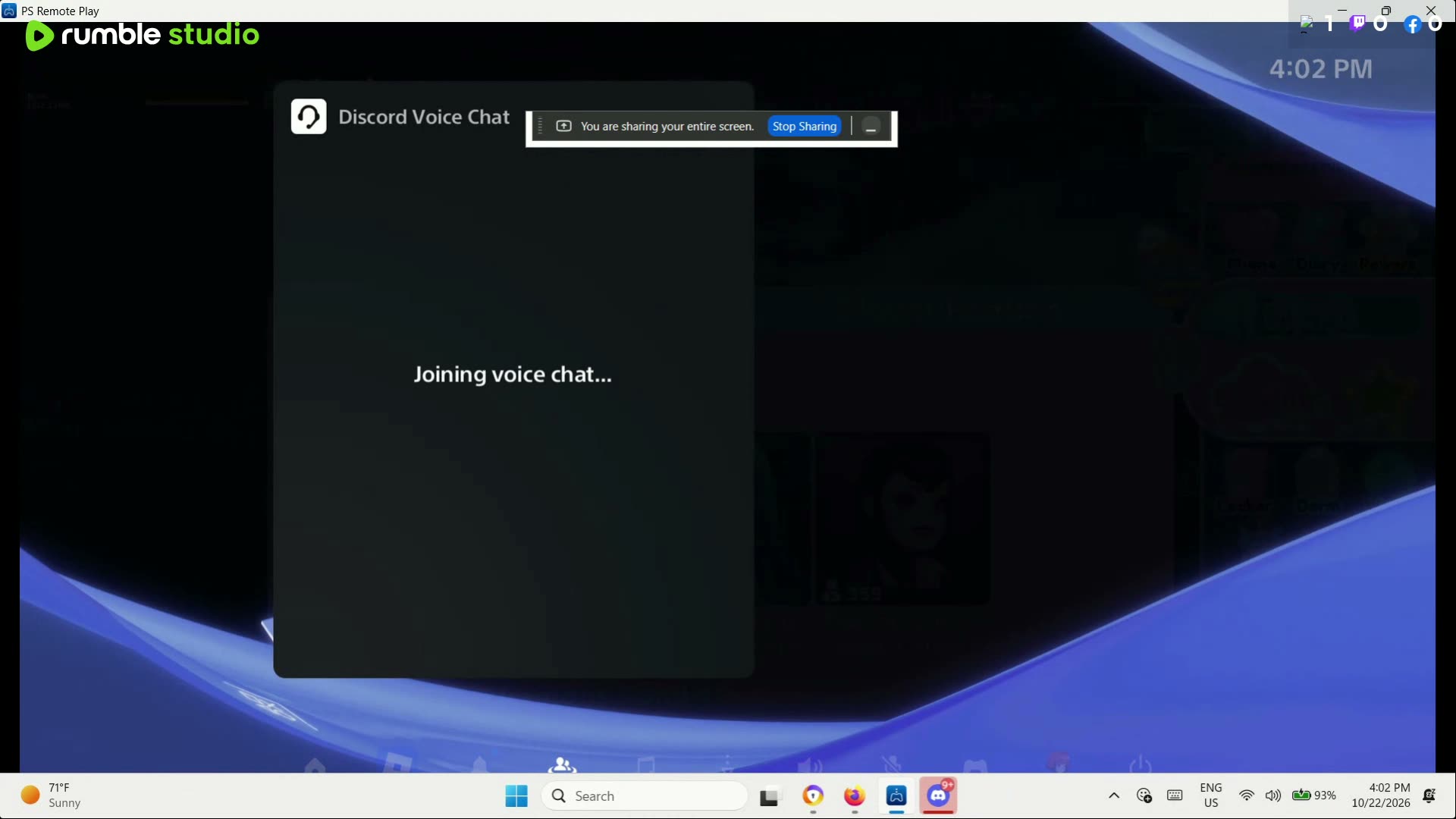
Task: Minimize the PS Remote Play window
Action: [1341, 11]
